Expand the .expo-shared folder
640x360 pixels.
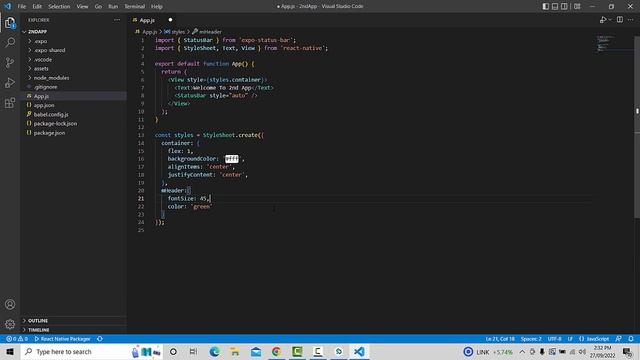(49, 50)
